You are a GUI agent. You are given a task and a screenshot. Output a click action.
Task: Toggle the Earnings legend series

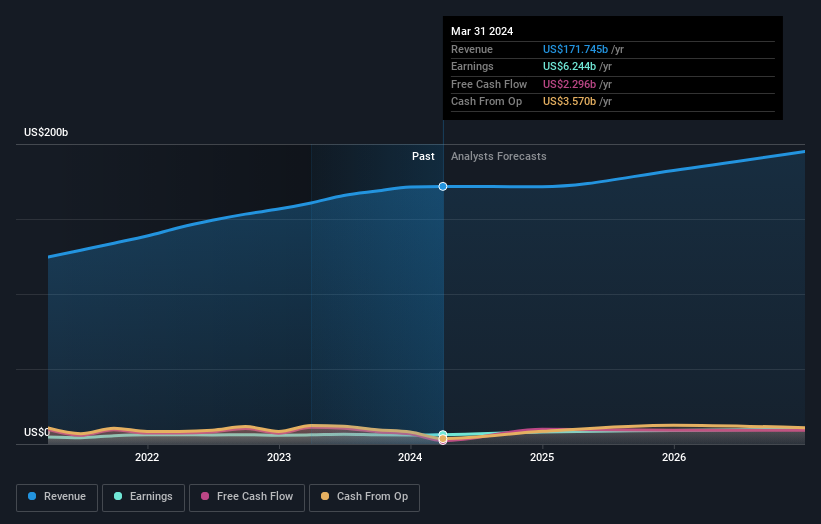[143, 497]
